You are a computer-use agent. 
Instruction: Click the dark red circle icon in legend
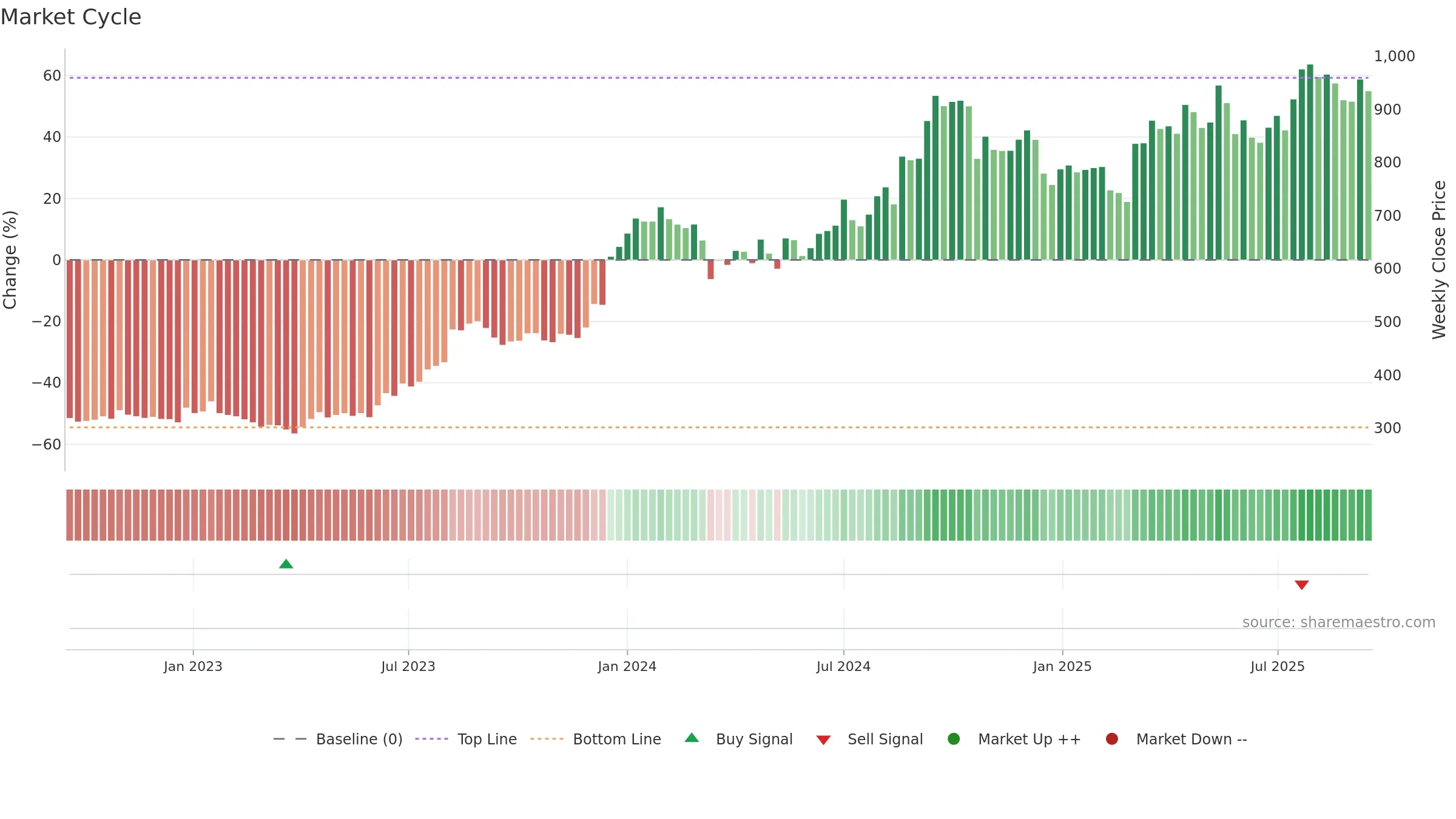(x=1112, y=739)
